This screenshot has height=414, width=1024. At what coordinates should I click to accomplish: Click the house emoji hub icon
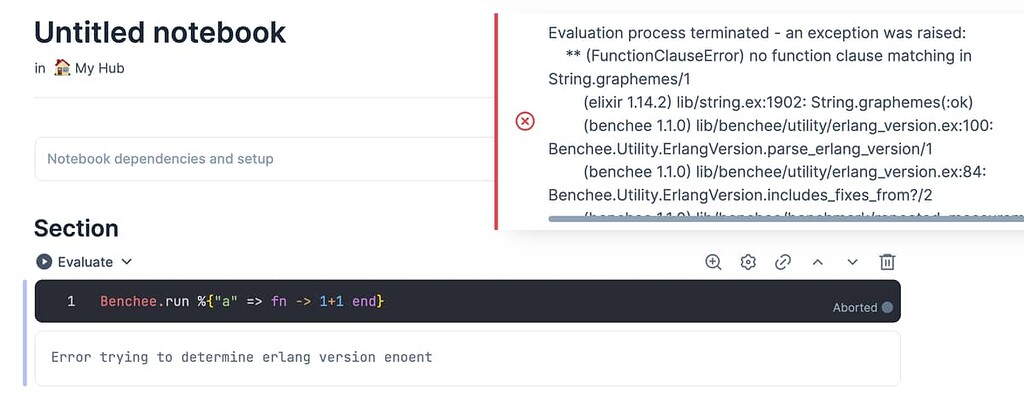(62, 67)
